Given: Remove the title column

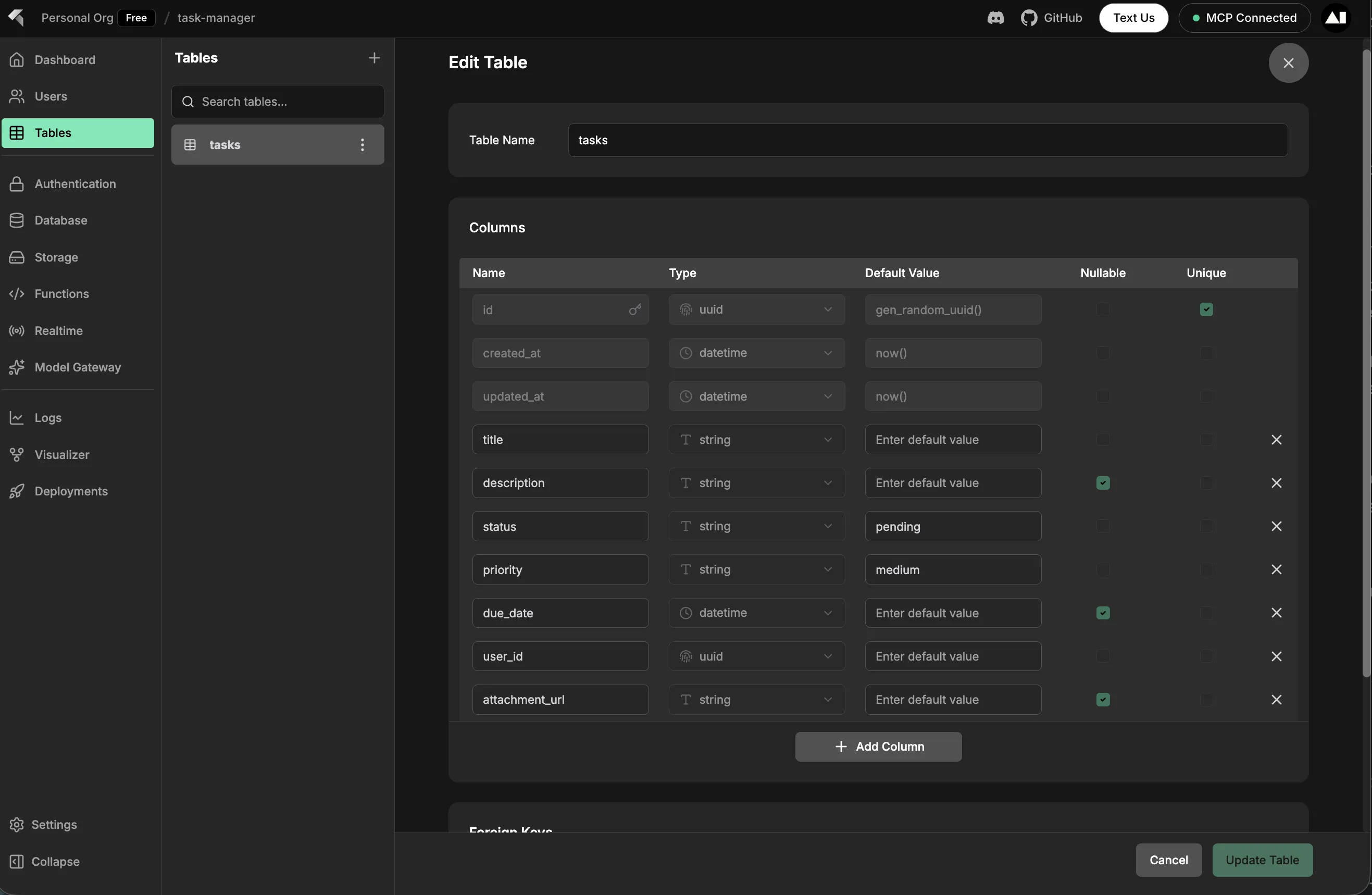Looking at the screenshot, I should (1276, 440).
